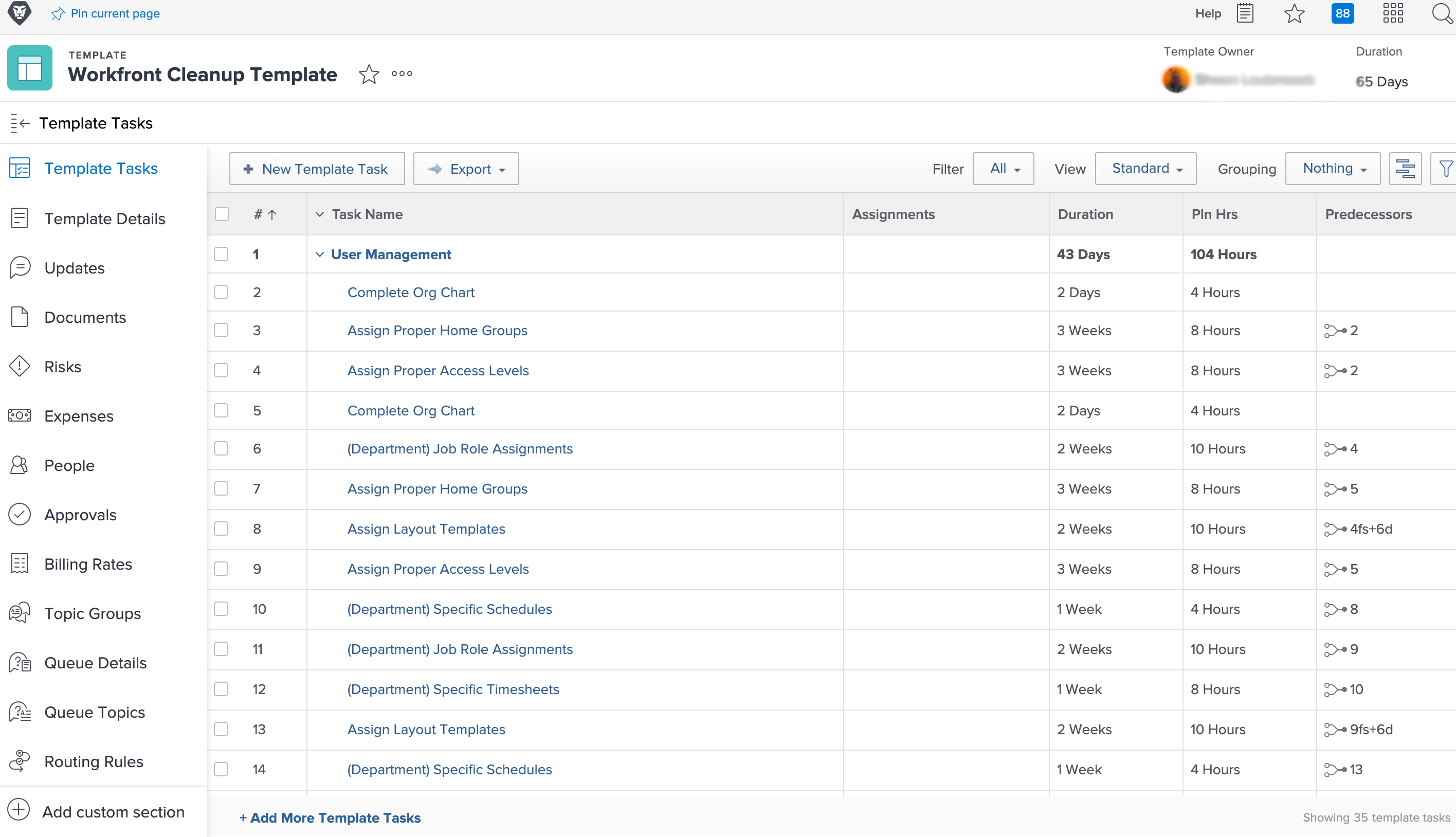Click the search magnifier icon
Viewport: 1456px width, 837px height.
[1441, 13]
